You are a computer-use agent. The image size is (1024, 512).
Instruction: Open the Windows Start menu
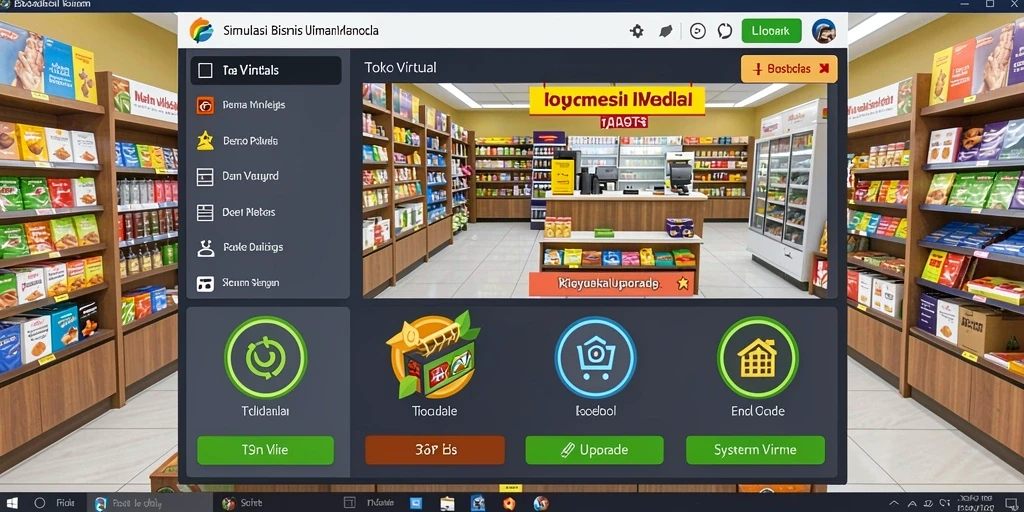(x=10, y=503)
